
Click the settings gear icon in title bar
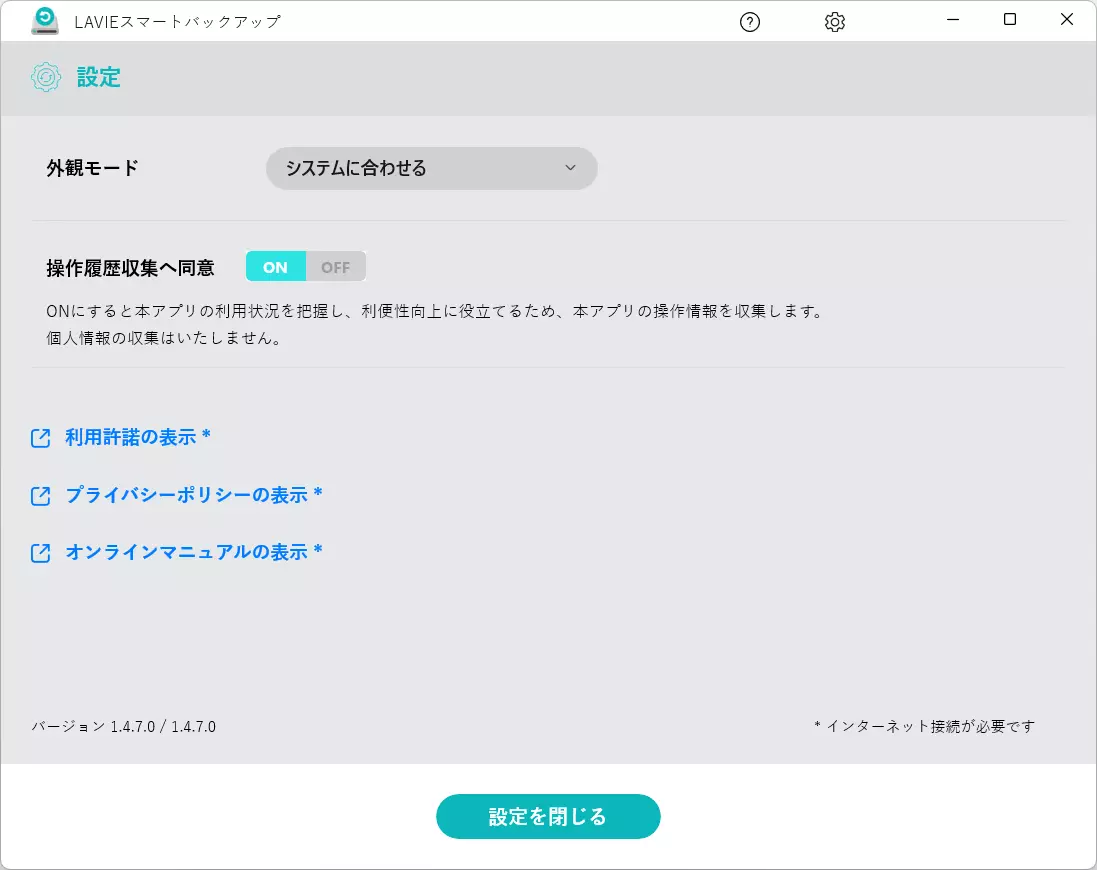(x=835, y=22)
